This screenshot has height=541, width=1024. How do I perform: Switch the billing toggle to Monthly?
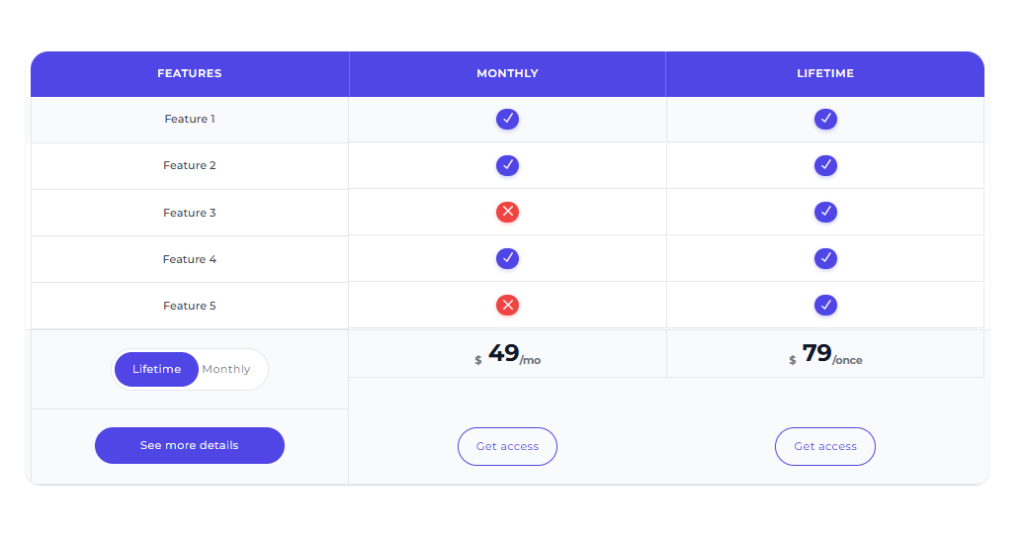226,369
